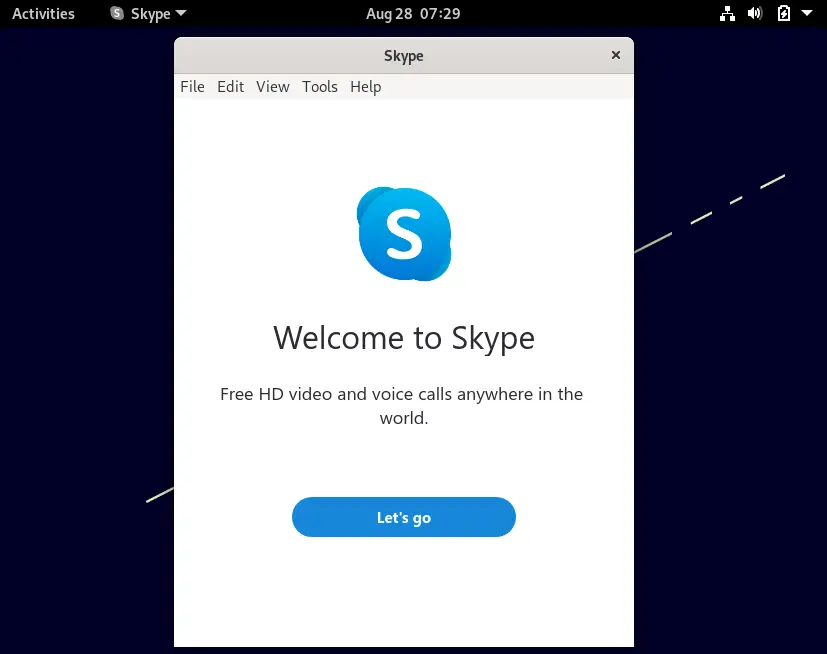The image size is (827, 654).
Task: Click the wired network status icon
Action: coord(727,14)
